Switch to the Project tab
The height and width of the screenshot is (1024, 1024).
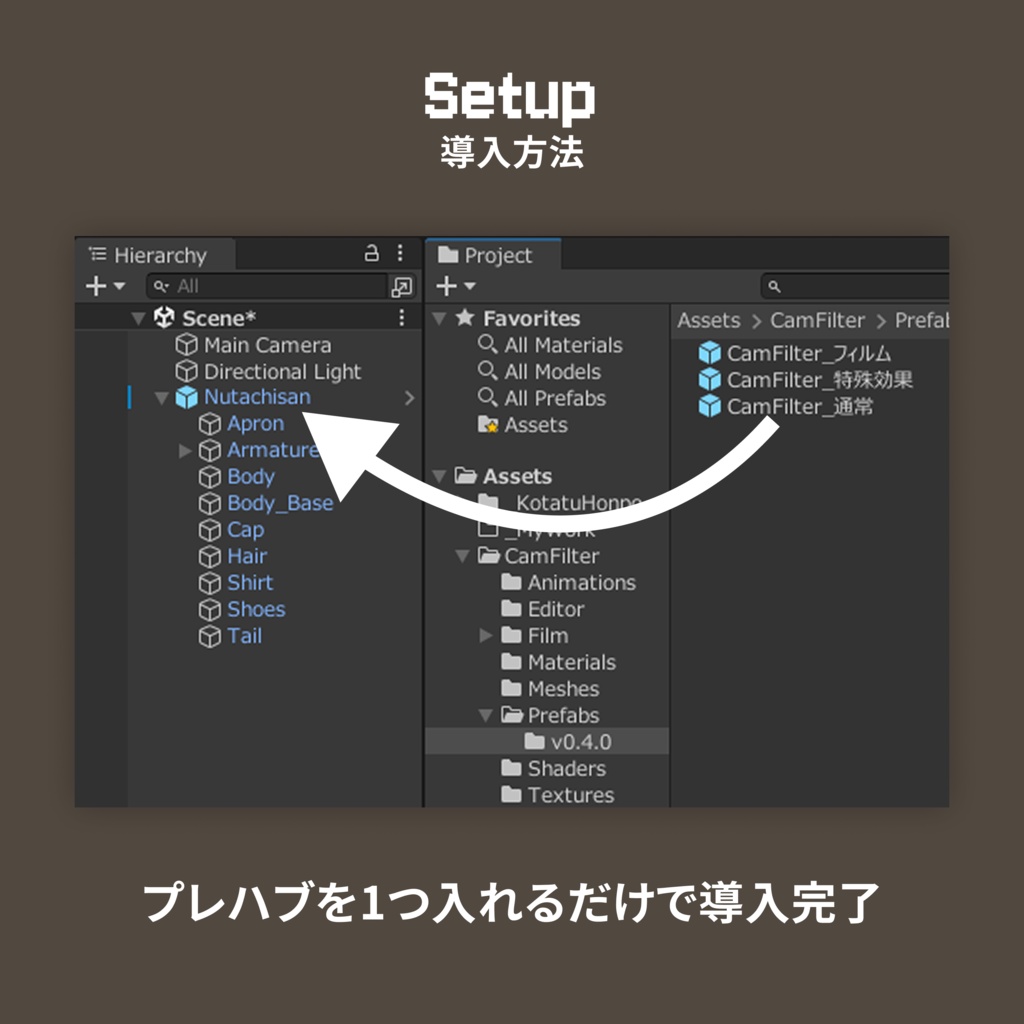[x=493, y=255]
